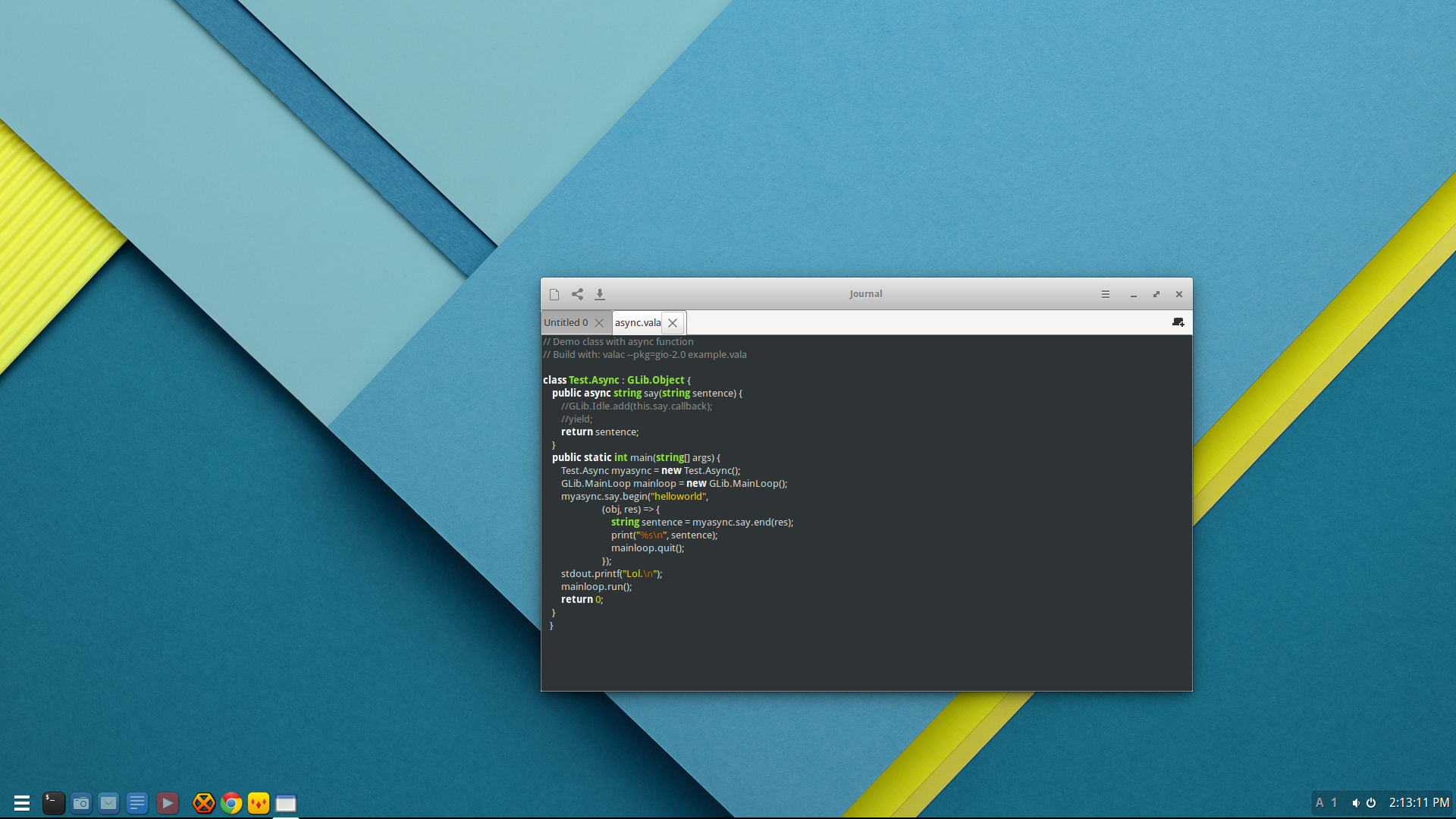
Task: Click the 'string sentence = myasync.say.end(res);' line
Action: coord(702,522)
